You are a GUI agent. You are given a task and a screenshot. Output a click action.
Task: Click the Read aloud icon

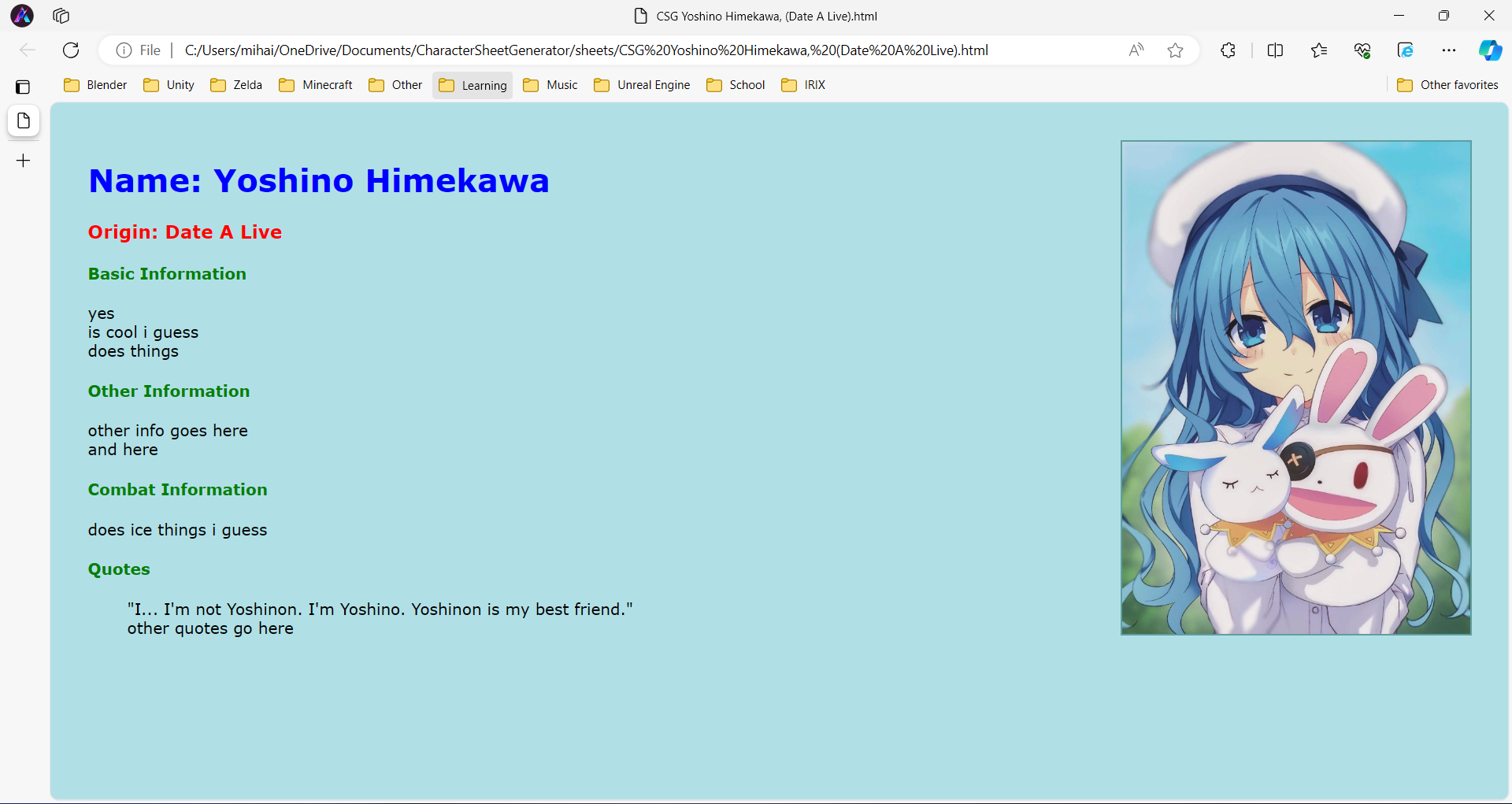coord(1136,50)
